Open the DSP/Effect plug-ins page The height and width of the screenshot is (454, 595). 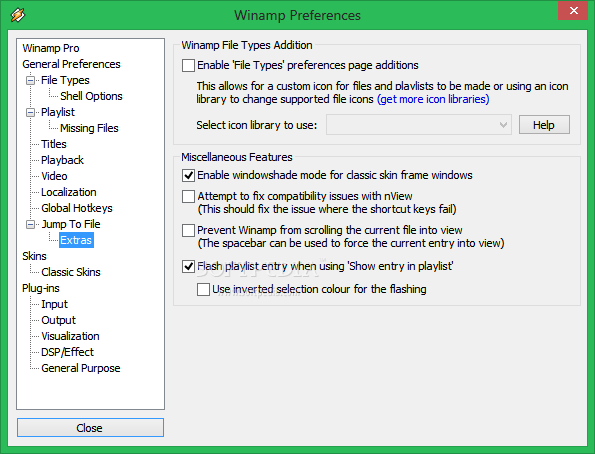(x=67, y=352)
